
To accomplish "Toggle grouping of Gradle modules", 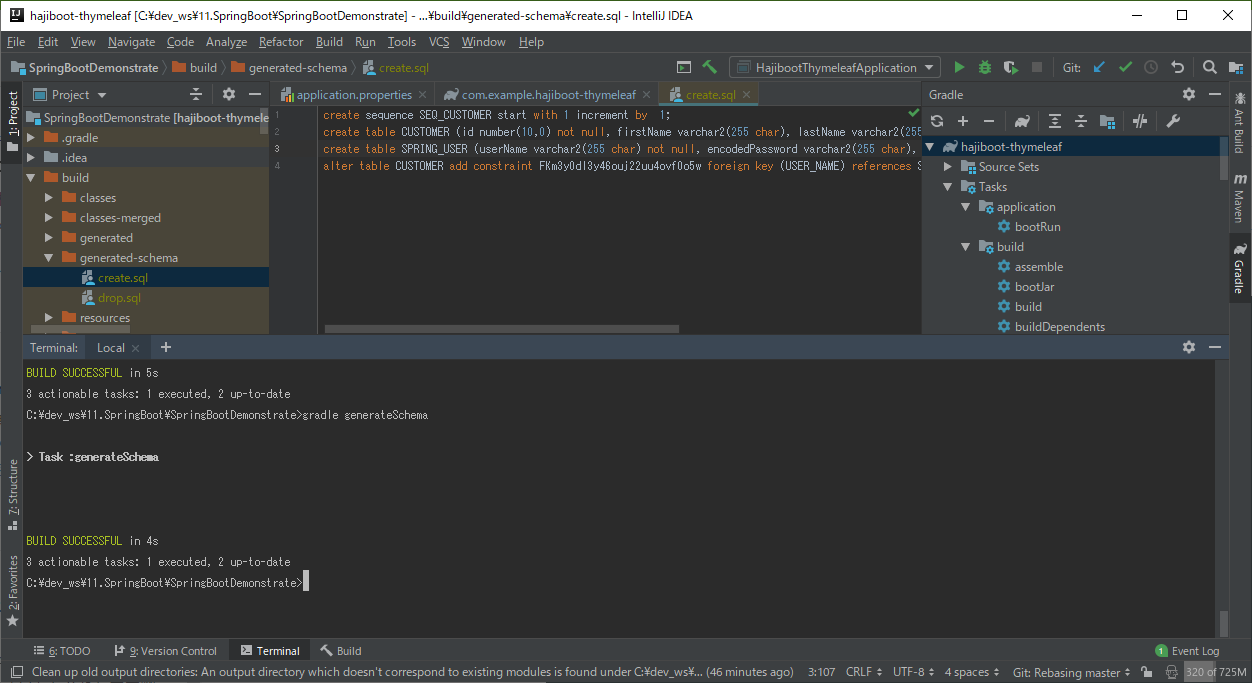I will tap(1107, 121).
